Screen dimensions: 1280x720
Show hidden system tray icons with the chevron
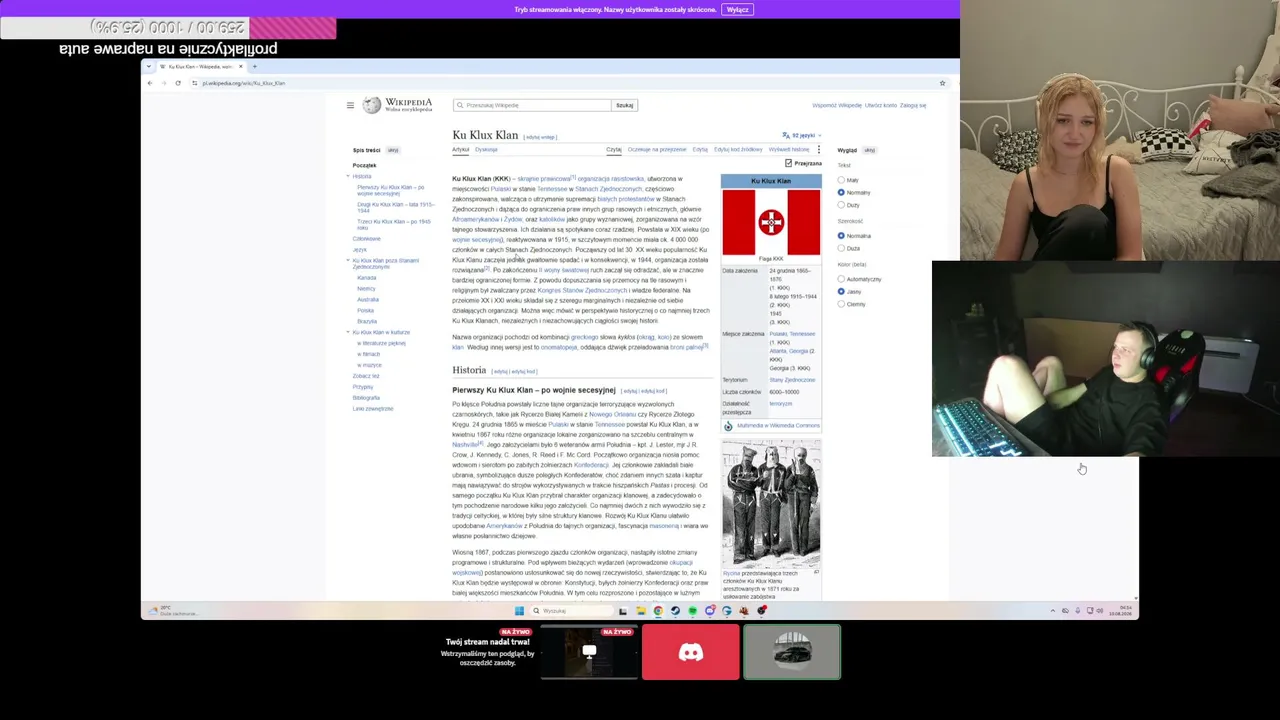(x=1052, y=611)
